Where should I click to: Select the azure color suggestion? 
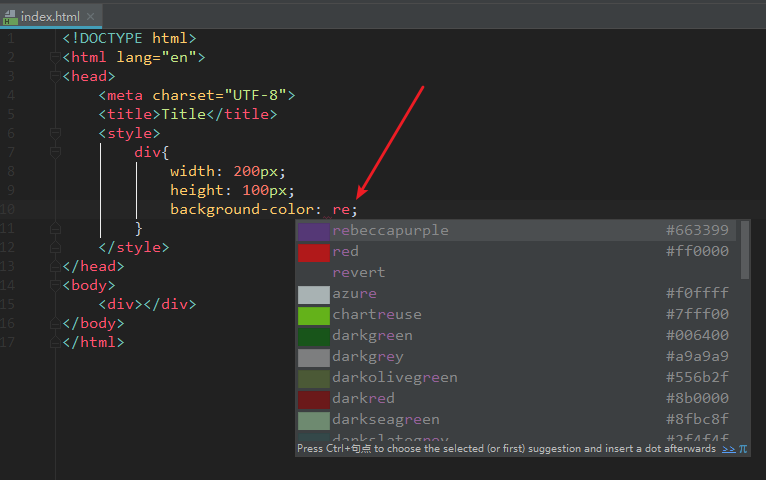pyautogui.click(x=517, y=293)
